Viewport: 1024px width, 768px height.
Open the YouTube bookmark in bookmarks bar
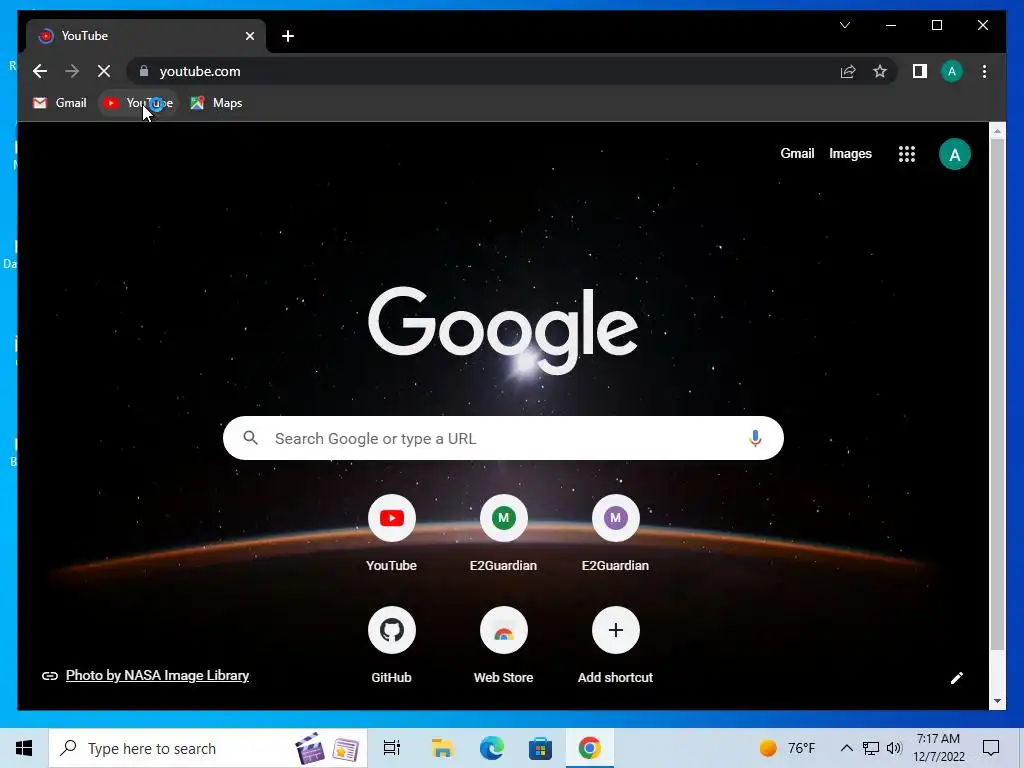pyautogui.click(x=138, y=103)
